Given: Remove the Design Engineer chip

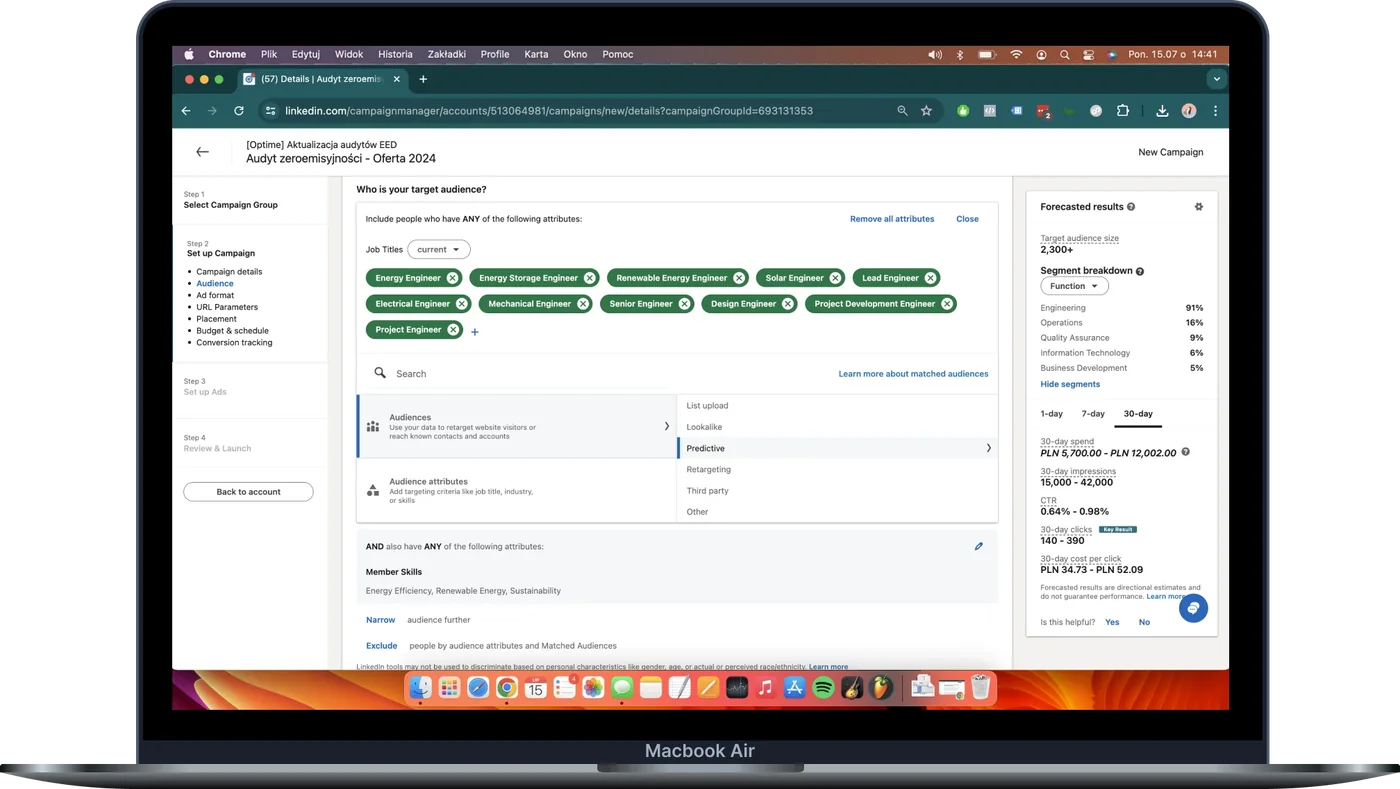Looking at the screenshot, I should coord(787,304).
